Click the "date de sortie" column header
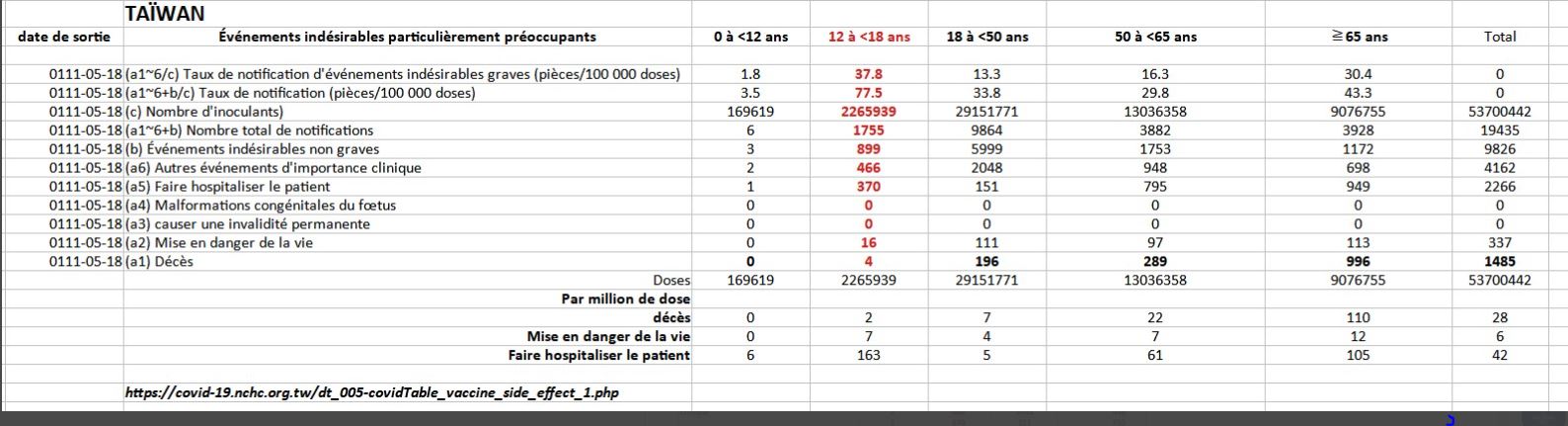 [x=64, y=37]
